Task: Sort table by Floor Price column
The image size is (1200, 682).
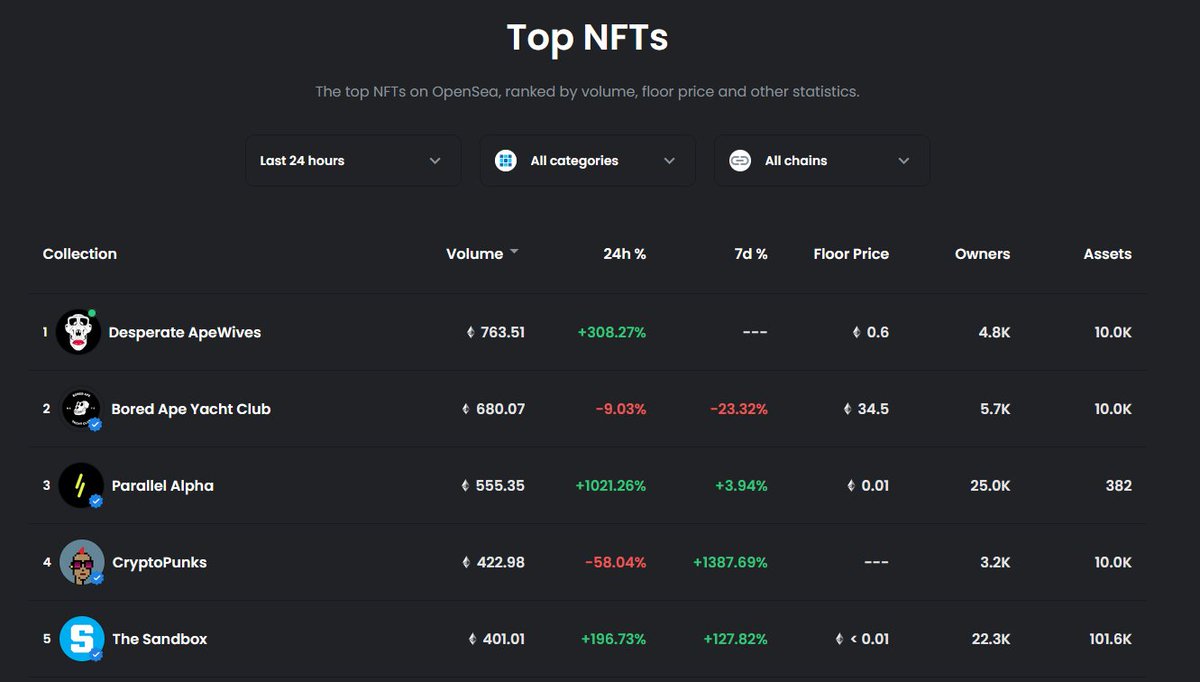Action: pos(851,254)
